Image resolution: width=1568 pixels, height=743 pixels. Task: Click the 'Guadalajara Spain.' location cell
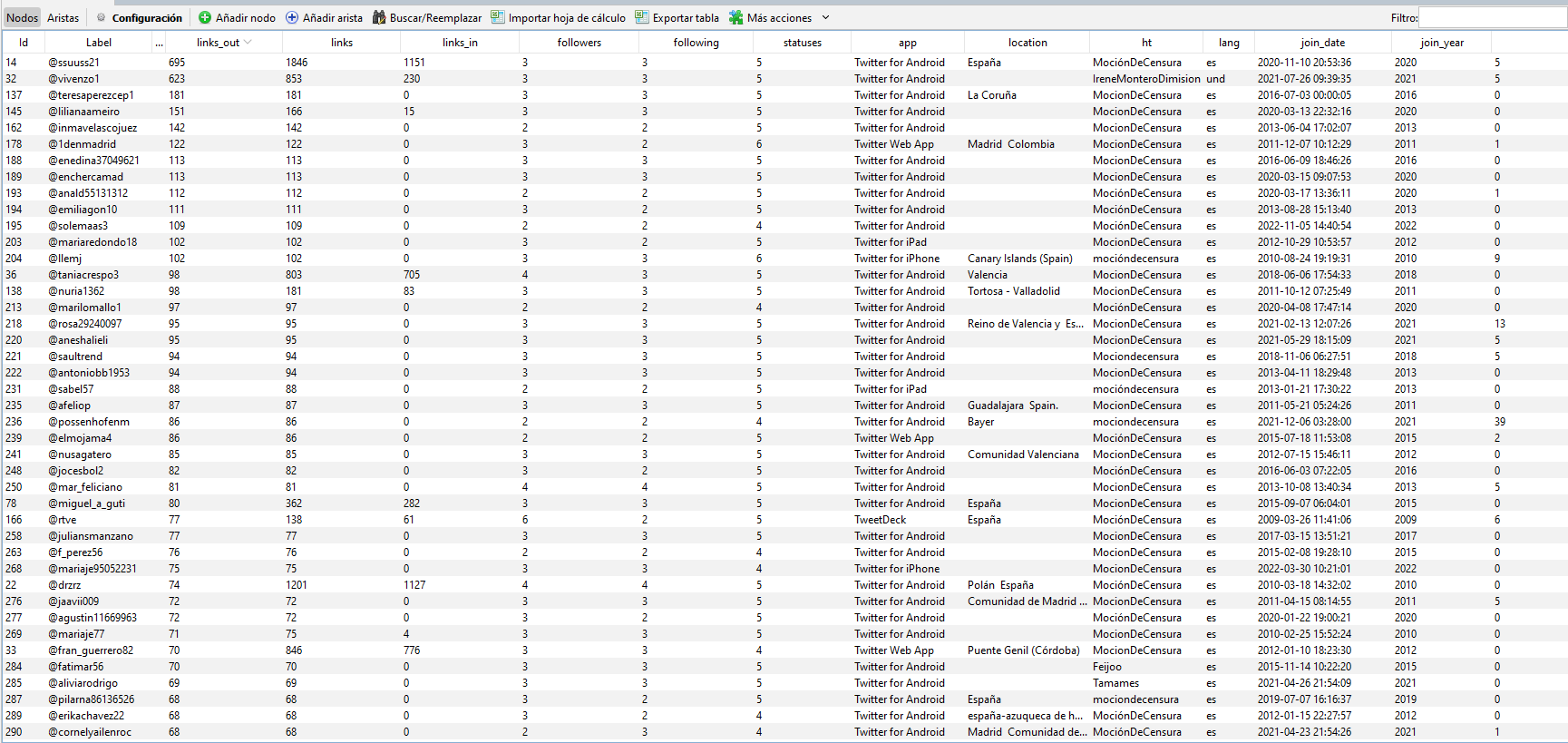coord(1012,406)
